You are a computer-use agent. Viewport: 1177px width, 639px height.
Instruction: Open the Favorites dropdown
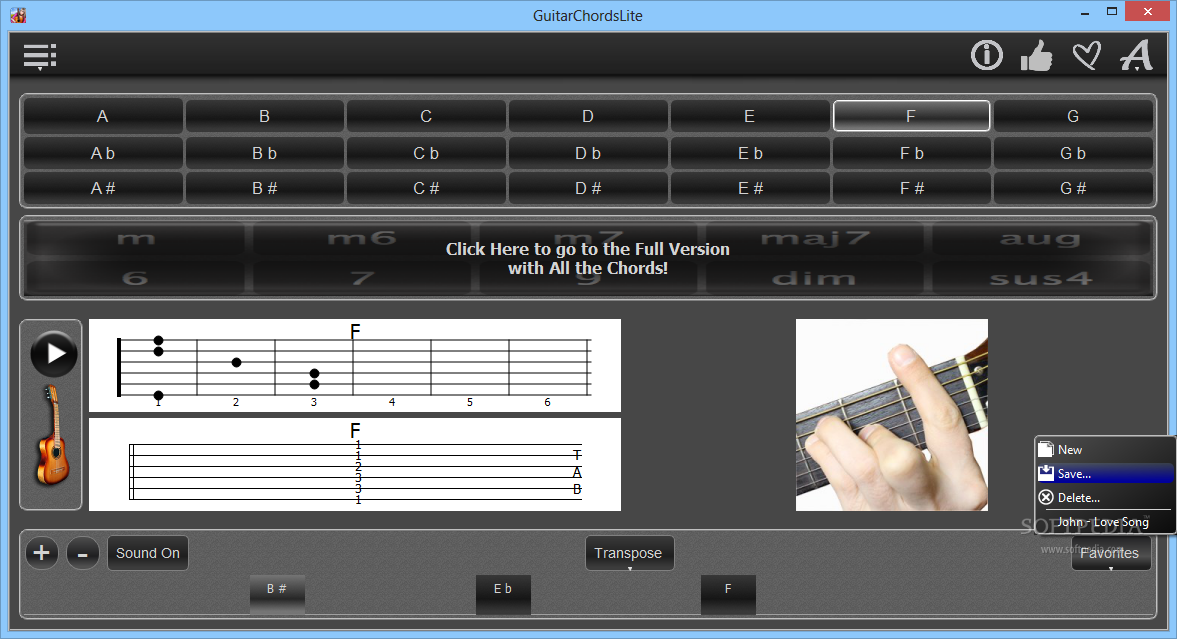point(1110,553)
